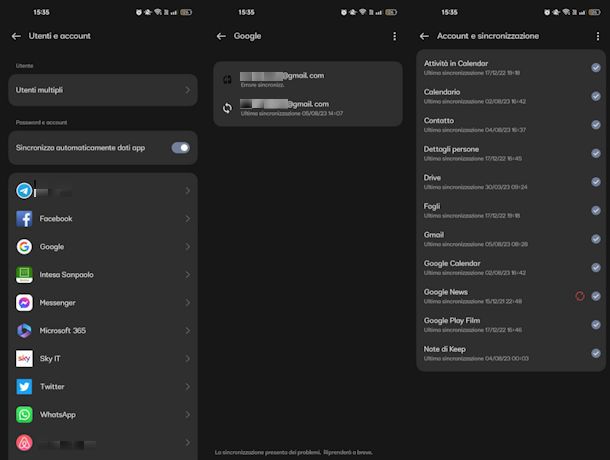Tap the Microsoft 365 app icon
Viewport: 610px width, 460px height.
(24, 331)
